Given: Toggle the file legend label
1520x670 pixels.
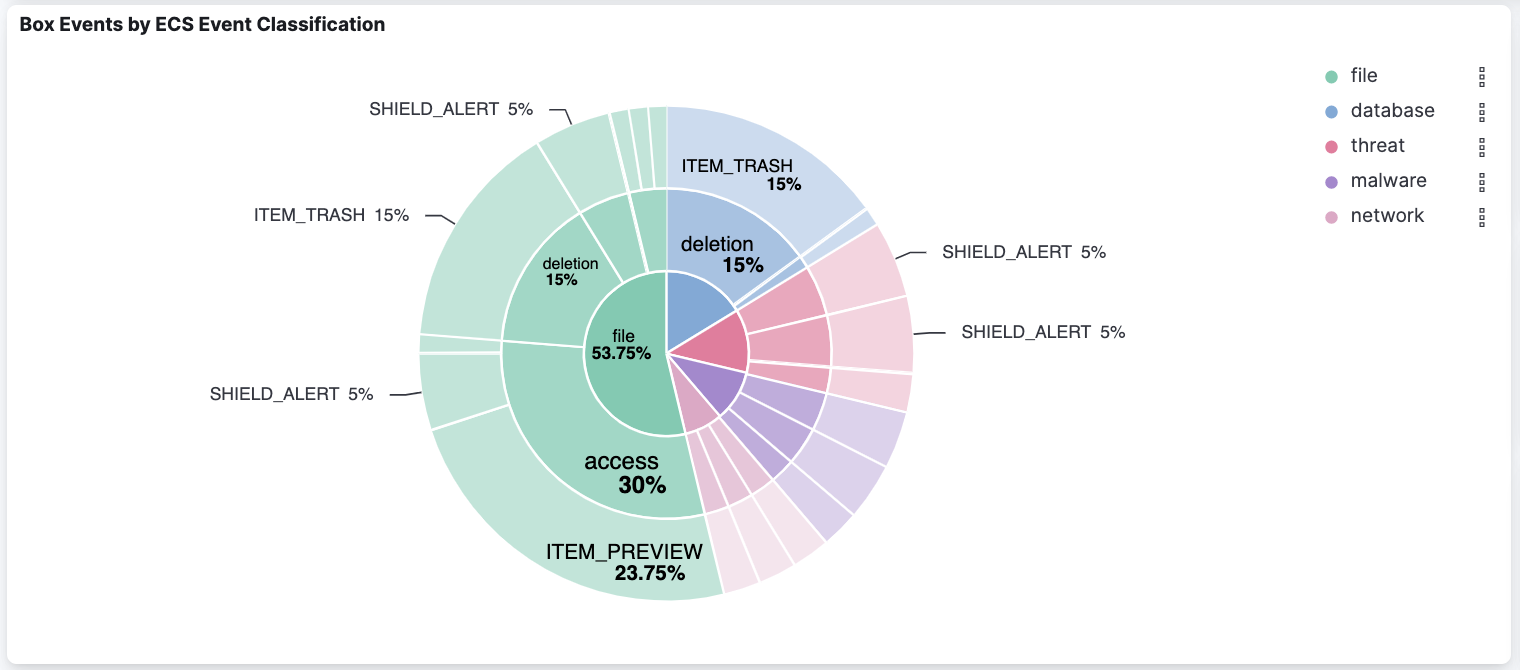Looking at the screenshot, I should 1364,76.
